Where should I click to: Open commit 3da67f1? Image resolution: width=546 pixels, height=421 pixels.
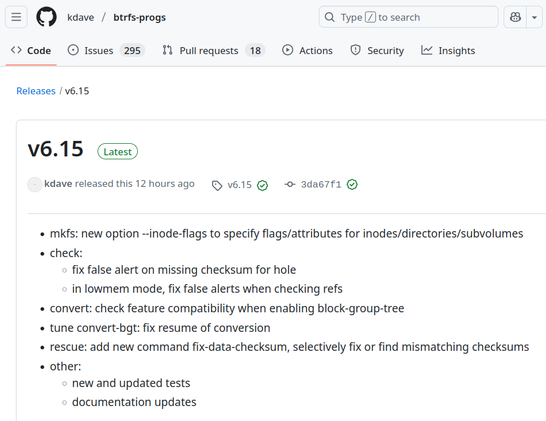point(321,185)
